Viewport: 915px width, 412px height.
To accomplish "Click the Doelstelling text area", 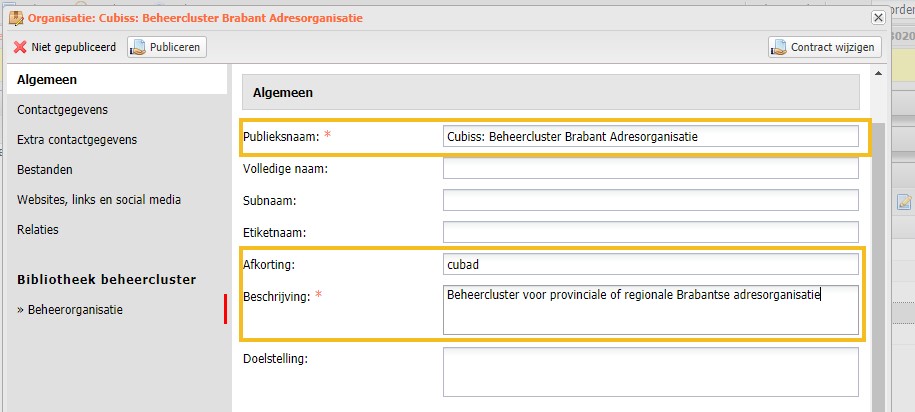I will coord(651,372).
